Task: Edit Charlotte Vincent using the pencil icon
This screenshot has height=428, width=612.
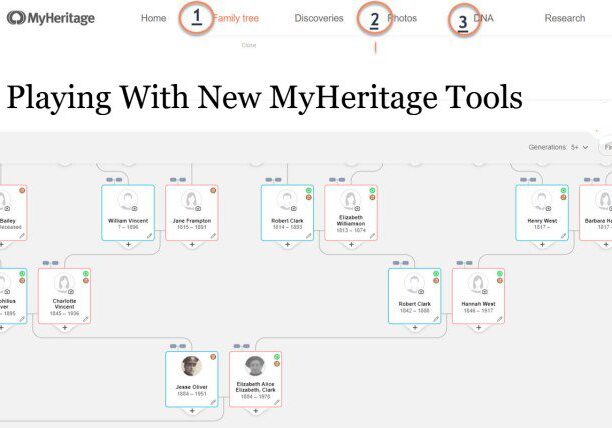Action: pyautogui.click(x=86, y=319)
